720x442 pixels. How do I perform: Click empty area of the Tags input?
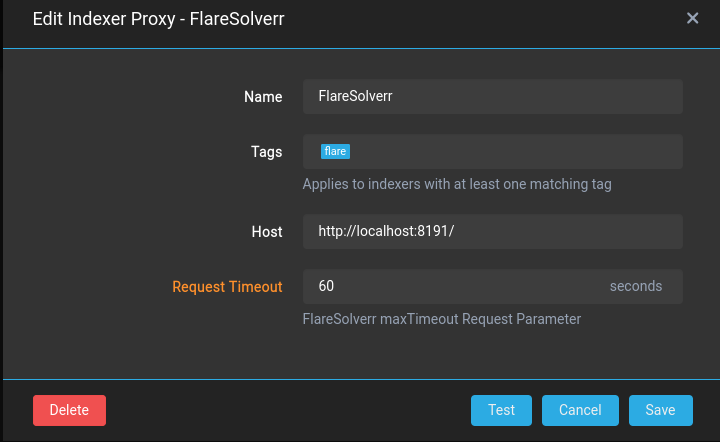514,151
